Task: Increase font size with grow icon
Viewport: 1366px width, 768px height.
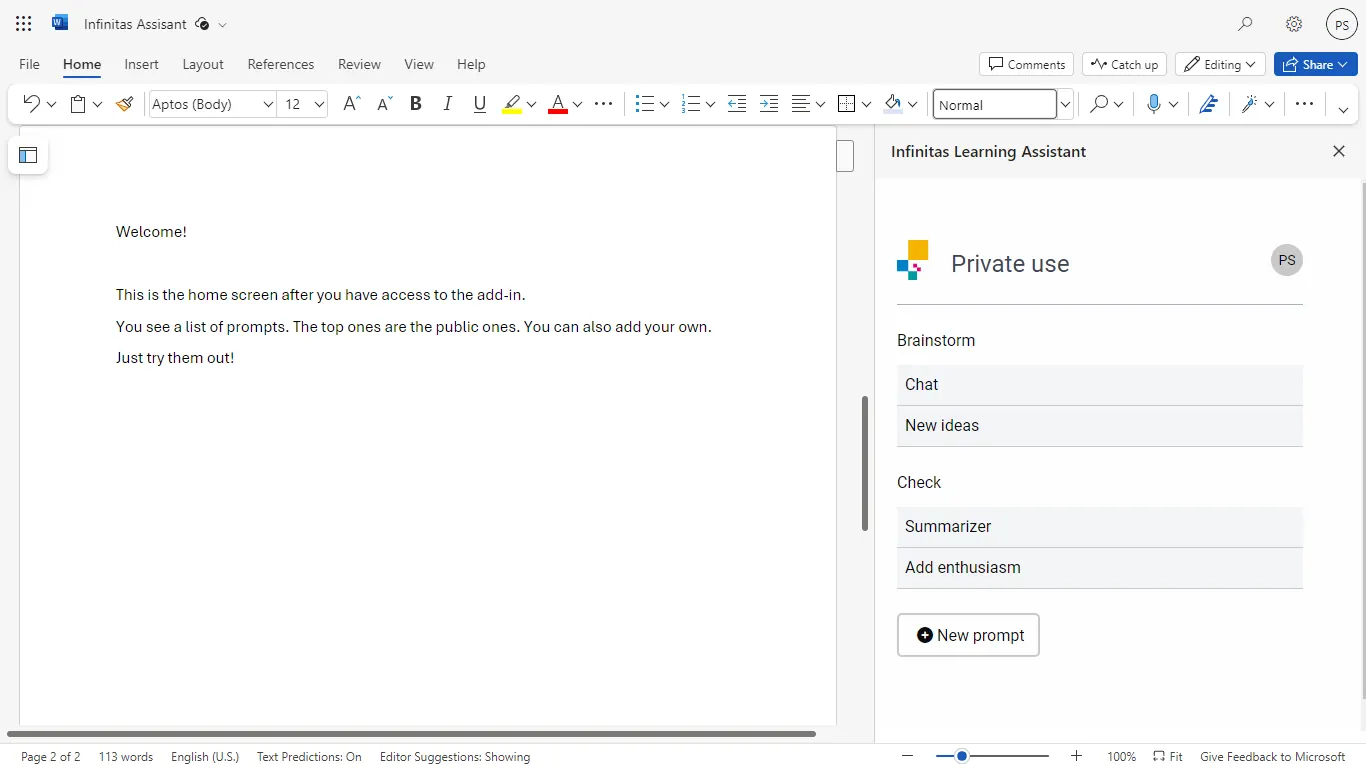Action: pos(351,104)
